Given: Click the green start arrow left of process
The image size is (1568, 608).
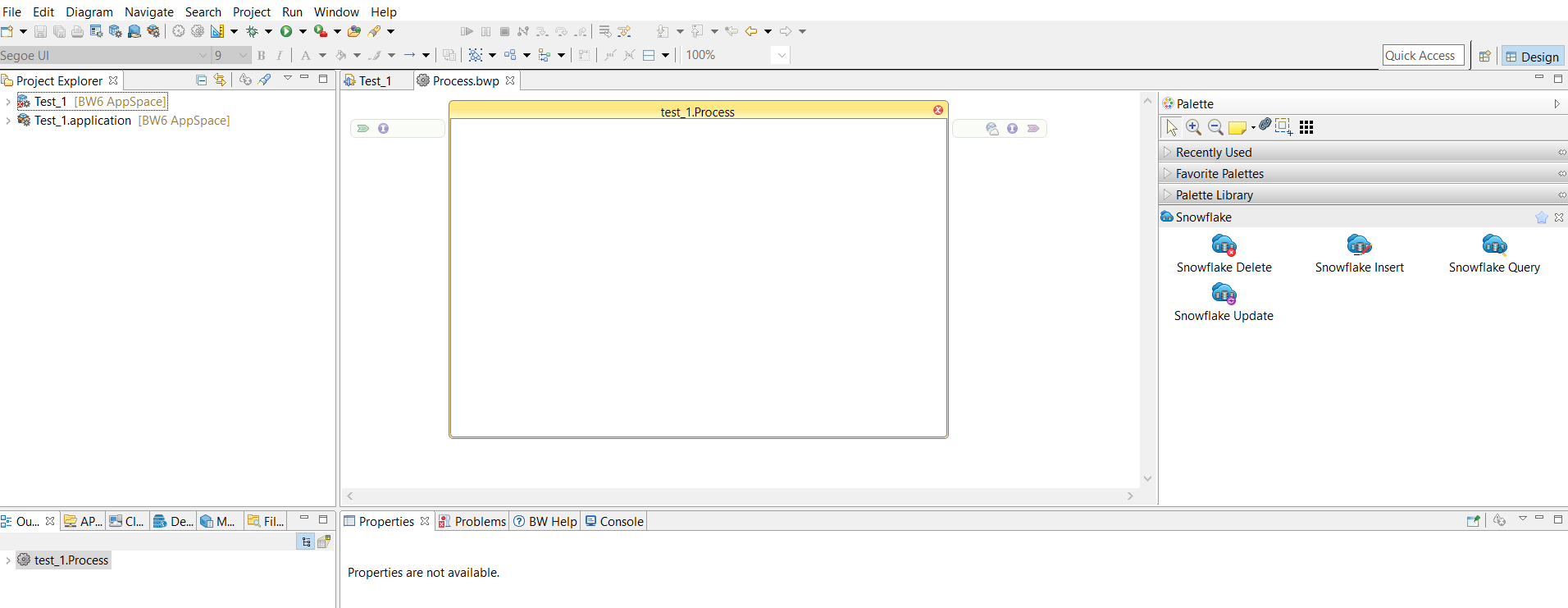Looking at the screenshot, I should click(x=363, y=129).
